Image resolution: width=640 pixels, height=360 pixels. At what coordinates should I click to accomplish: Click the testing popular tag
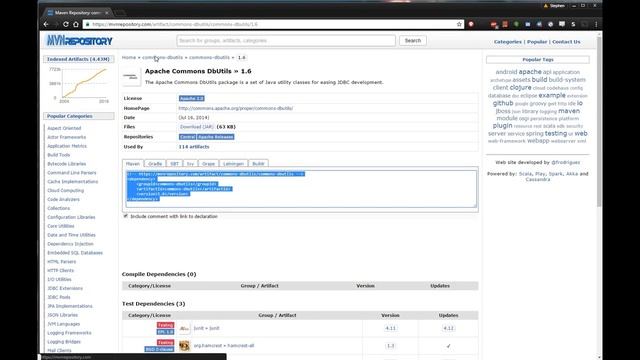[556, 133]
